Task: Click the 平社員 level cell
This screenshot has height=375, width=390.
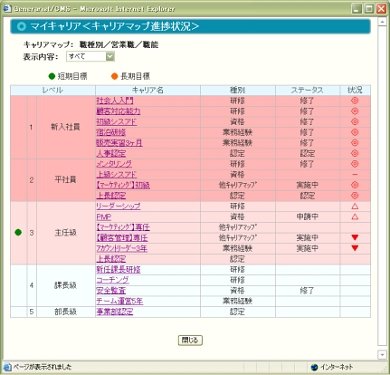Action: (x=66, y=180)
